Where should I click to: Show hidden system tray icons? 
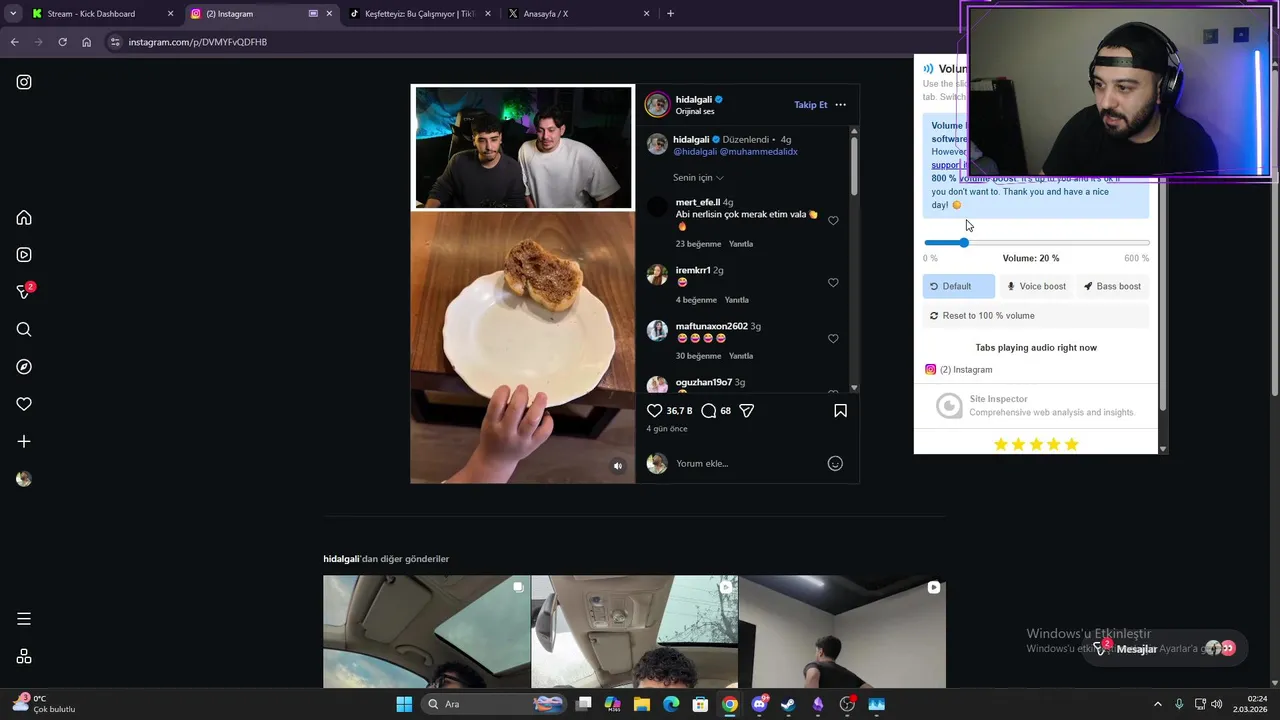point(1158,704)
